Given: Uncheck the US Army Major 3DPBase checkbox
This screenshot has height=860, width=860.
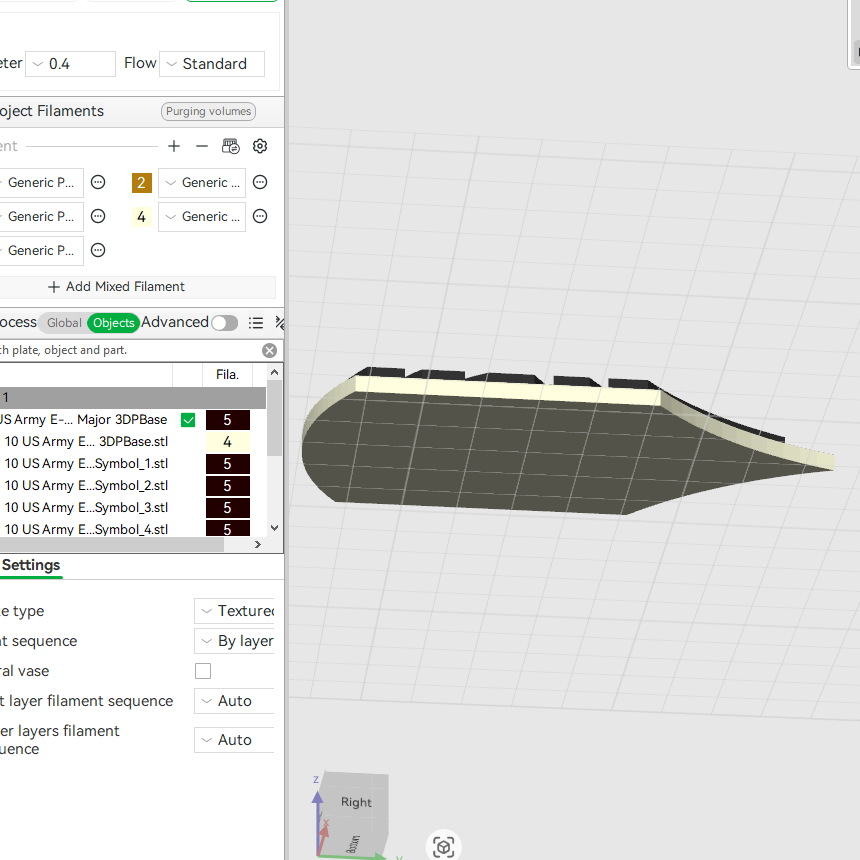Looking at the screenshot, I should (x=188, y=420).
